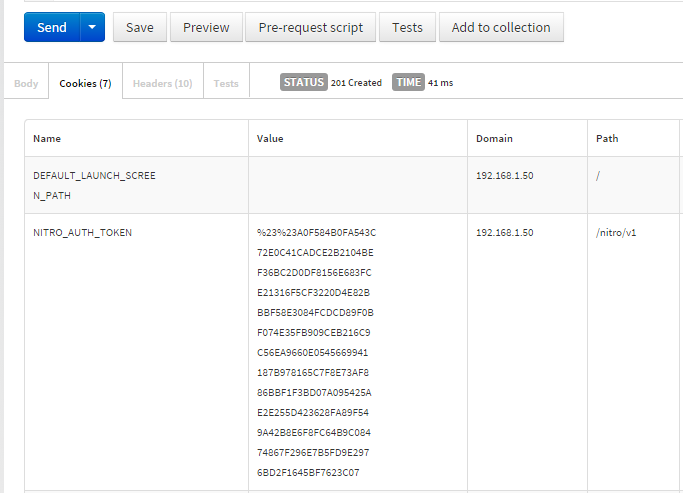The height and width of the screenshot is (493, 683).
Task: Click the Preview button
Action: 206,27
